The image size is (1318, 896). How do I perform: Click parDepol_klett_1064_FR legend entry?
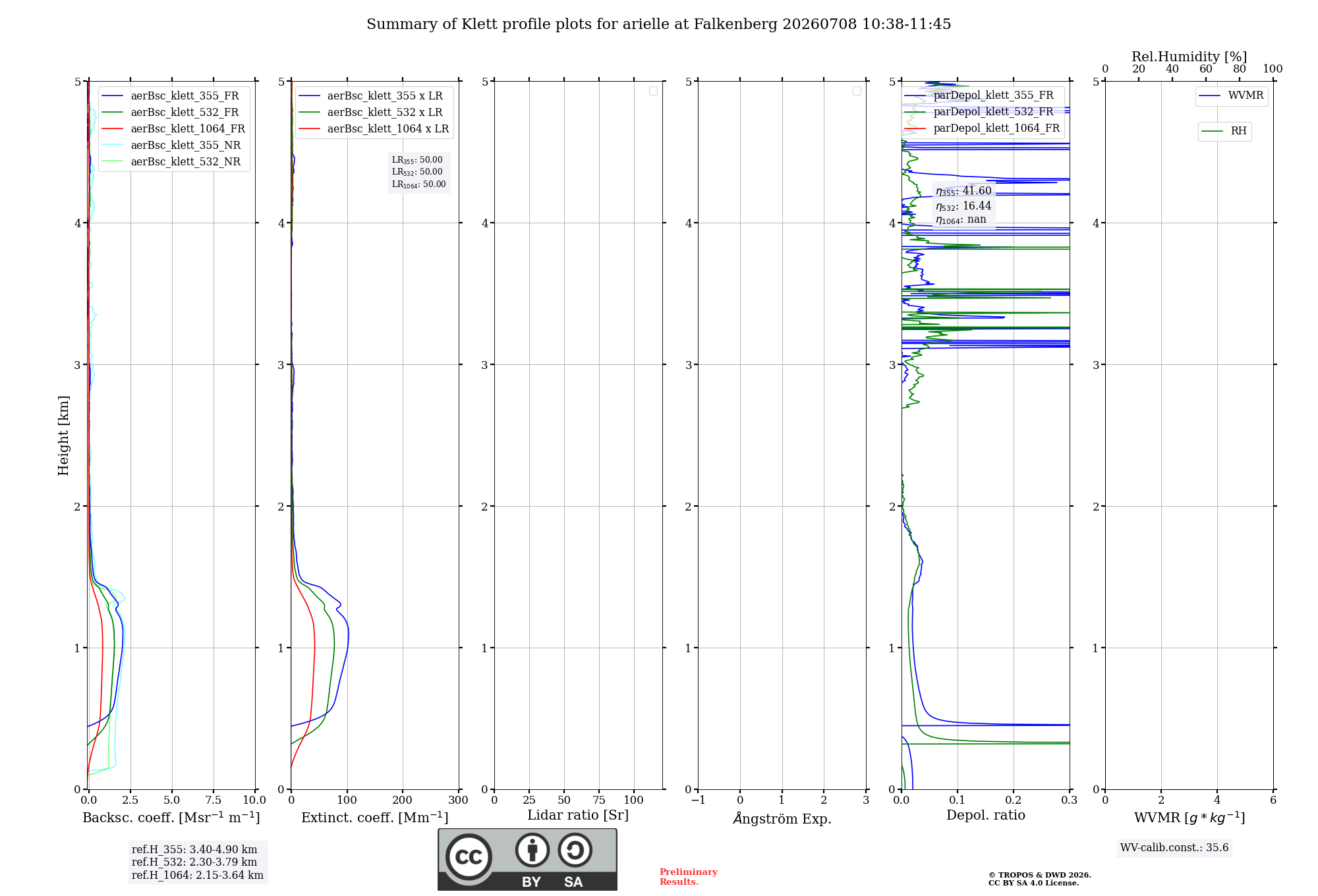coord(982,128)
